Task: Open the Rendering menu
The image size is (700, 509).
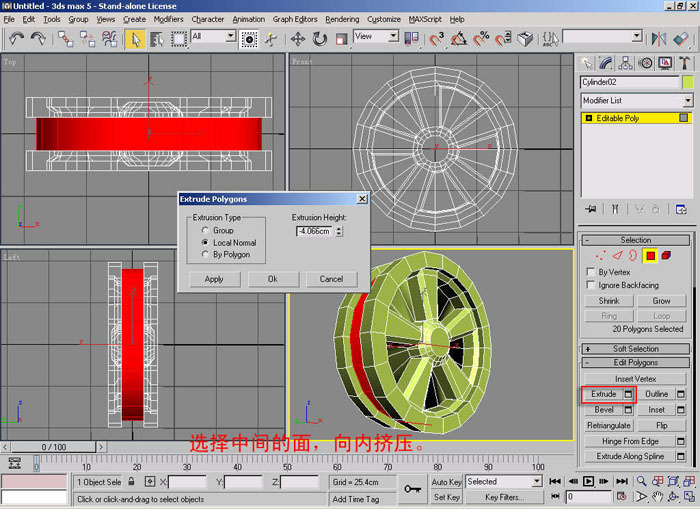Action: click(342, 19)
